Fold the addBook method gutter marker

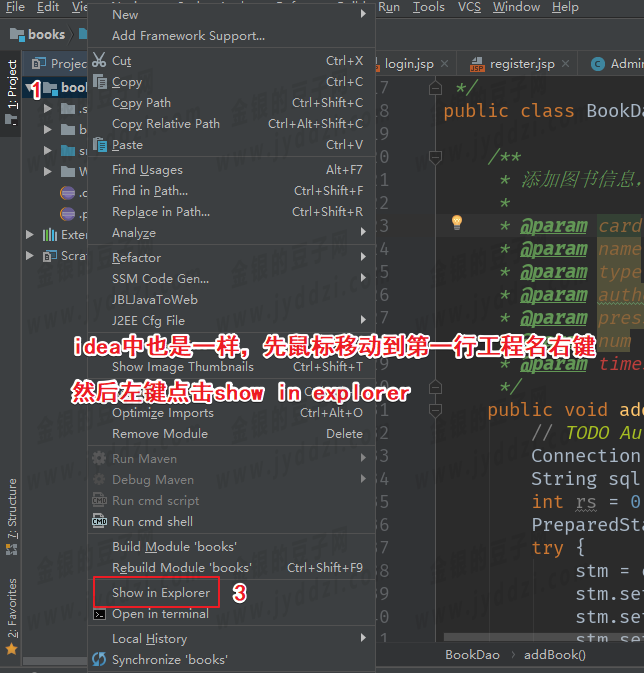click(x=435, y=411)
